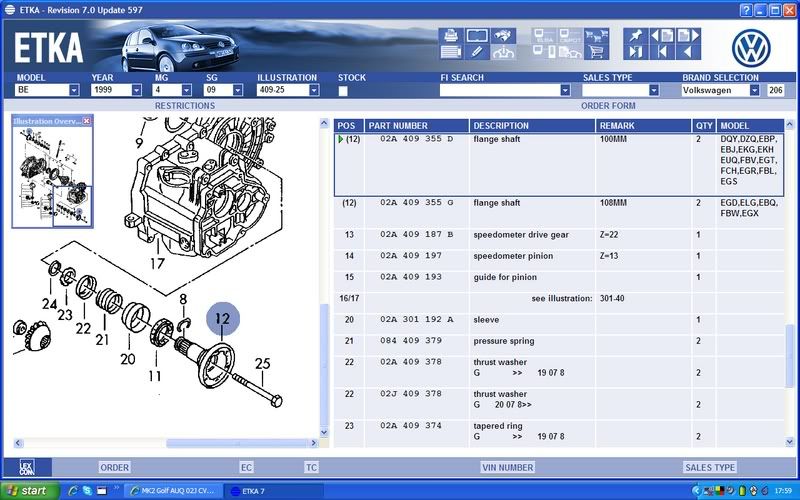
Task: Click the EC button
Action: point(246,467)
